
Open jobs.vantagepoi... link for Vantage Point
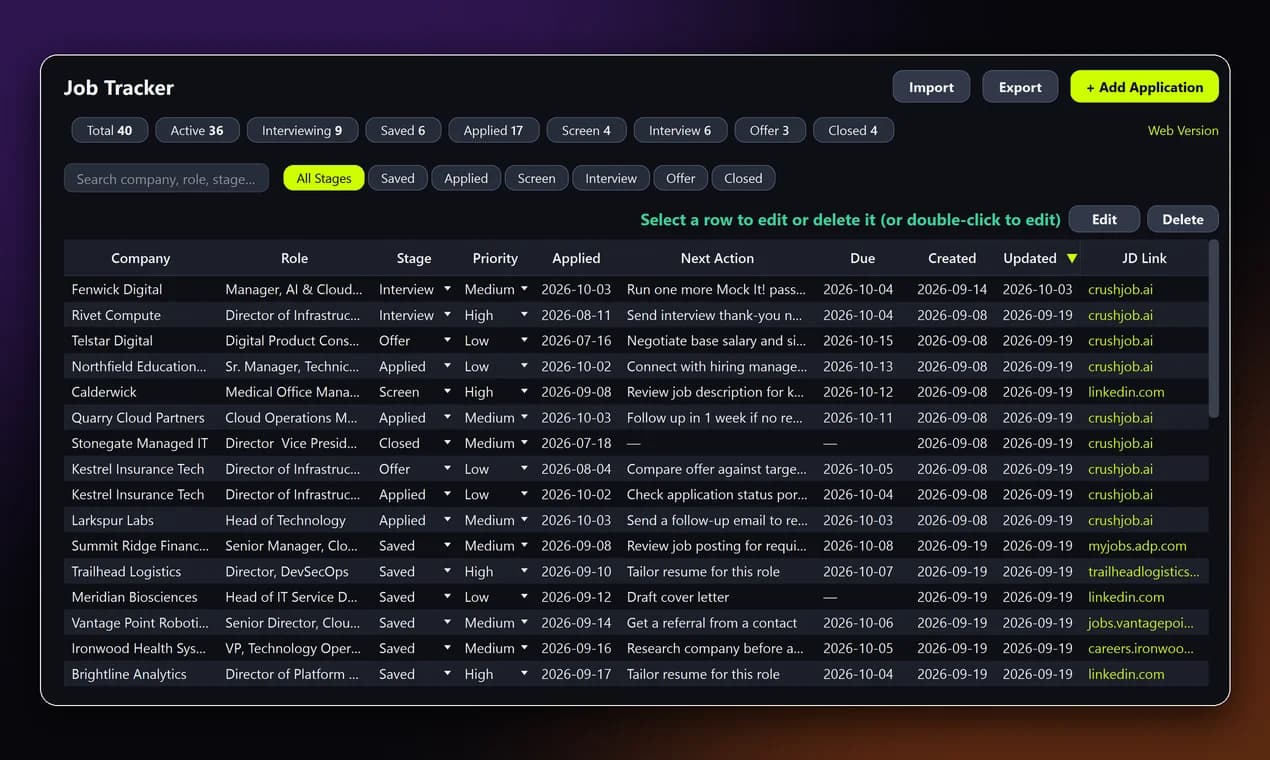pos(1141,623)
